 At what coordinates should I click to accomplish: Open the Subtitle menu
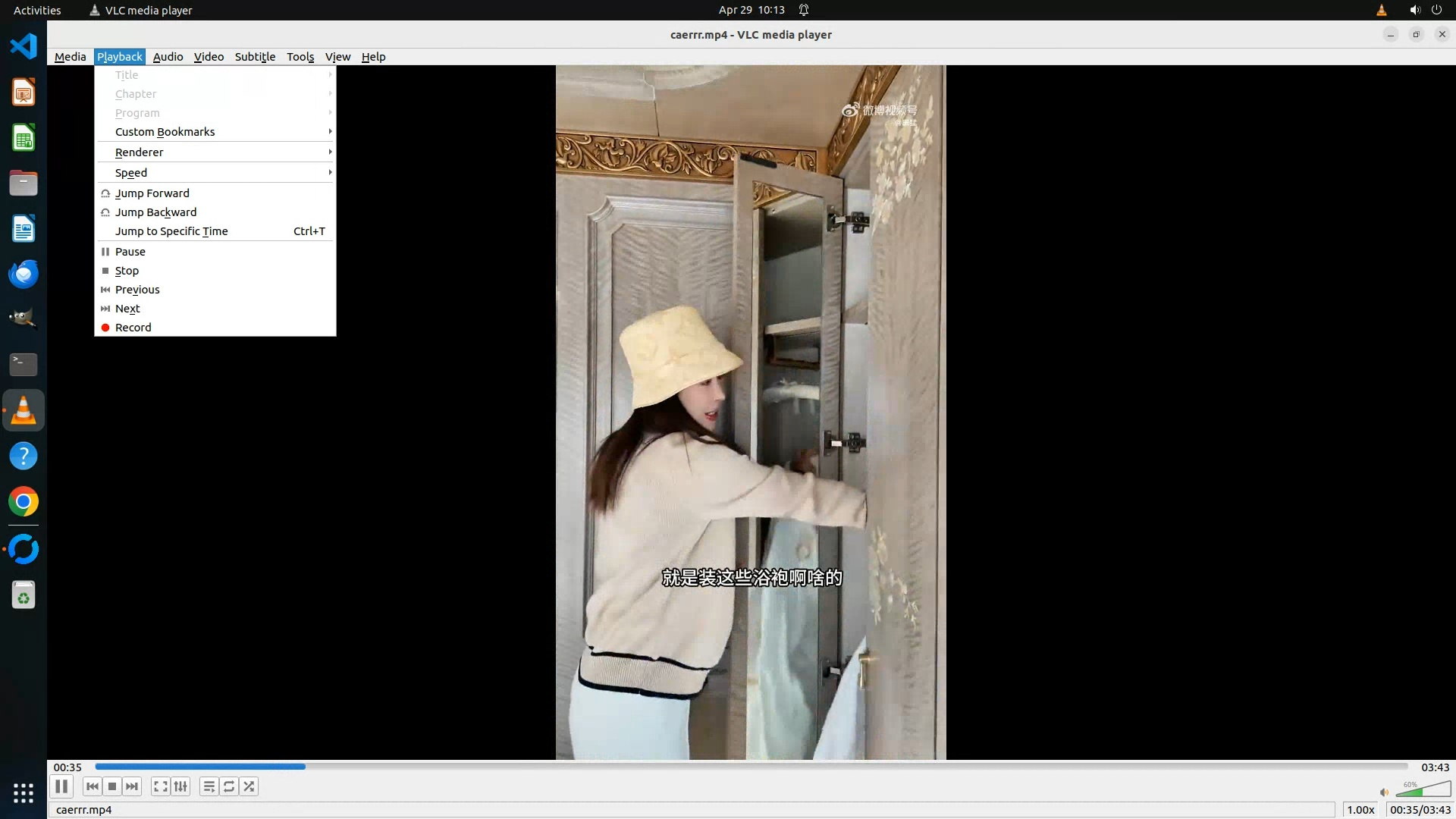pos(255,57)
